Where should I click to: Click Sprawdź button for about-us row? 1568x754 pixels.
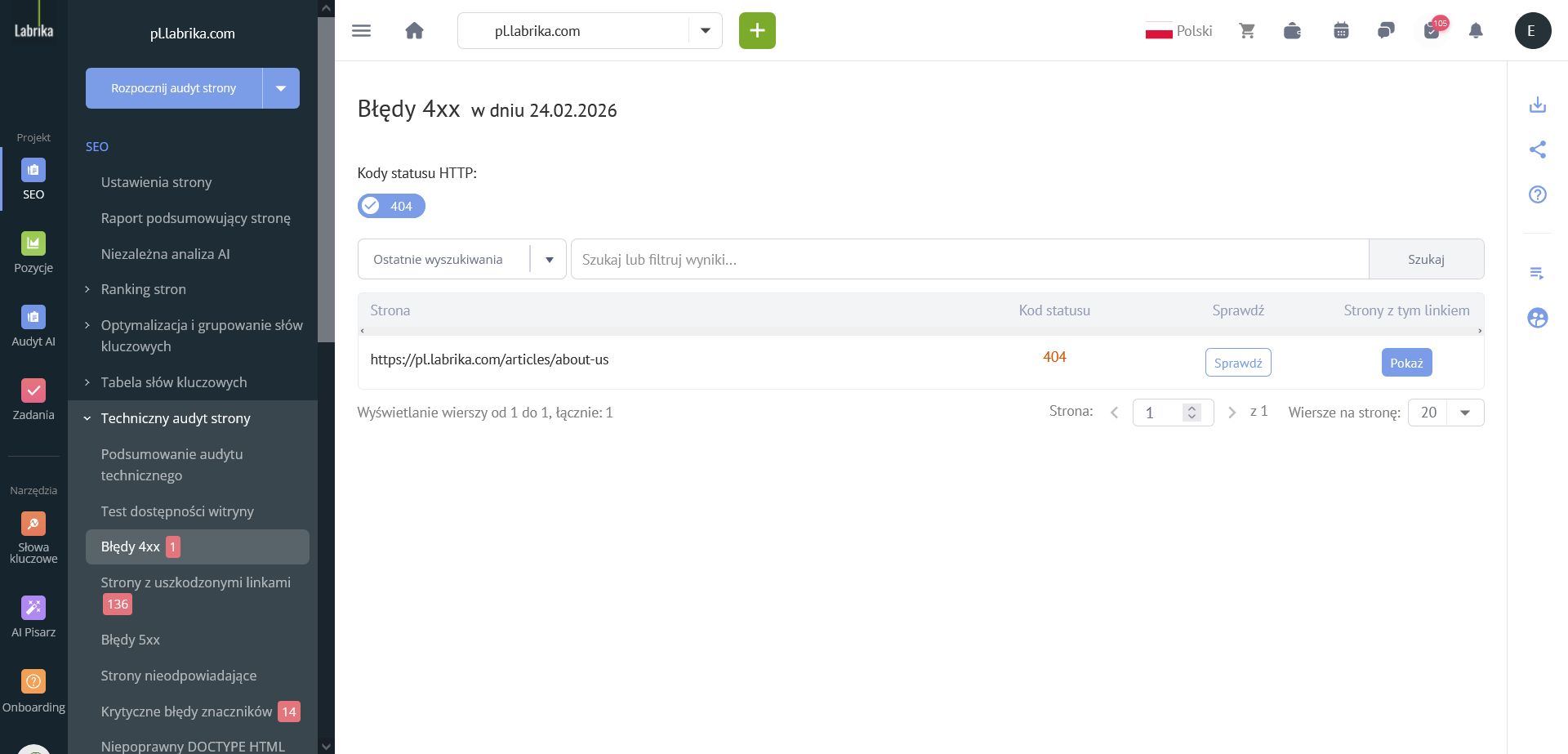pyautogui.click(x=1238, y=363)
